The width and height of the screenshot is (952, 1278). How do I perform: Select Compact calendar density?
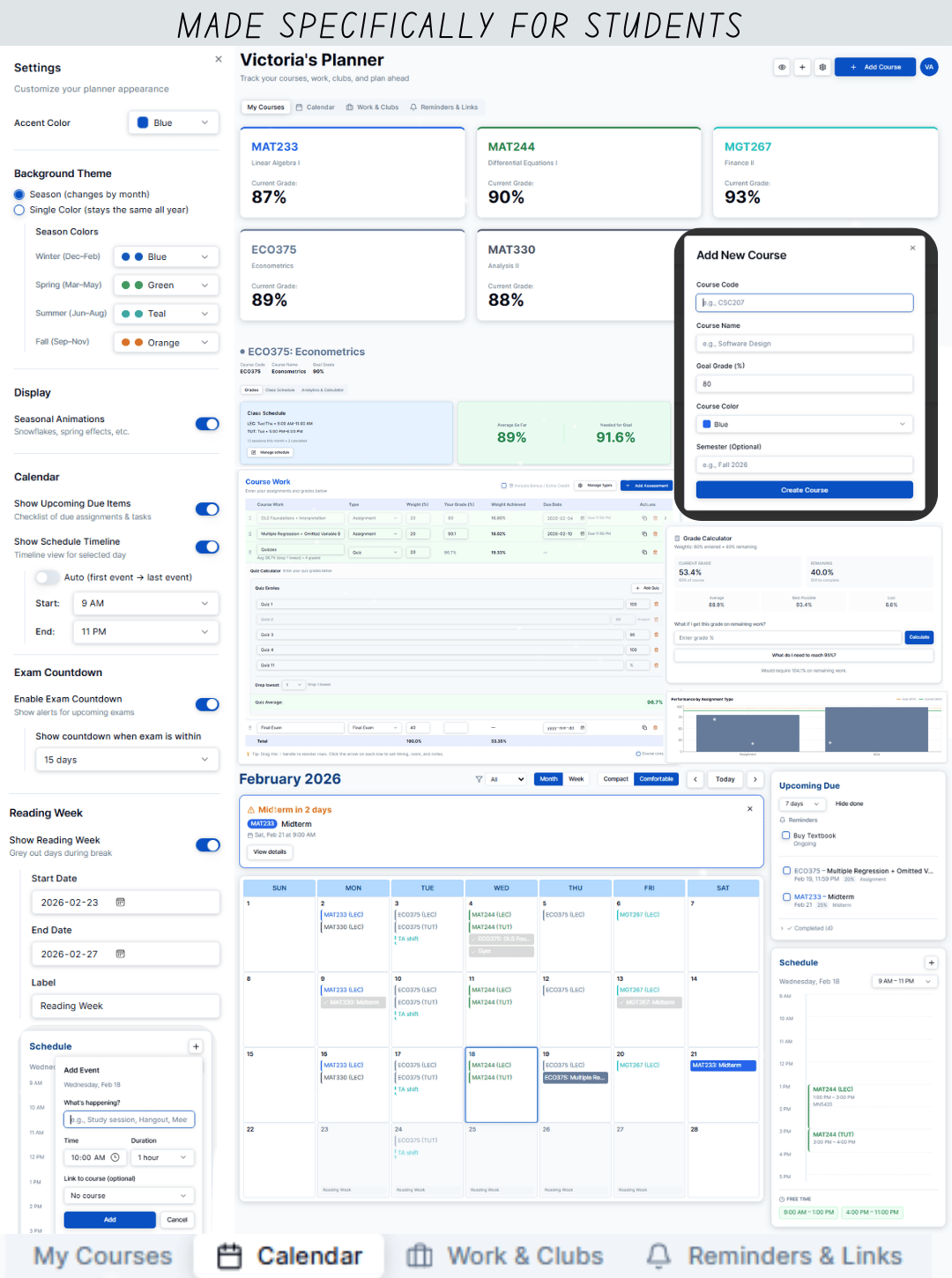pos(616,779)
